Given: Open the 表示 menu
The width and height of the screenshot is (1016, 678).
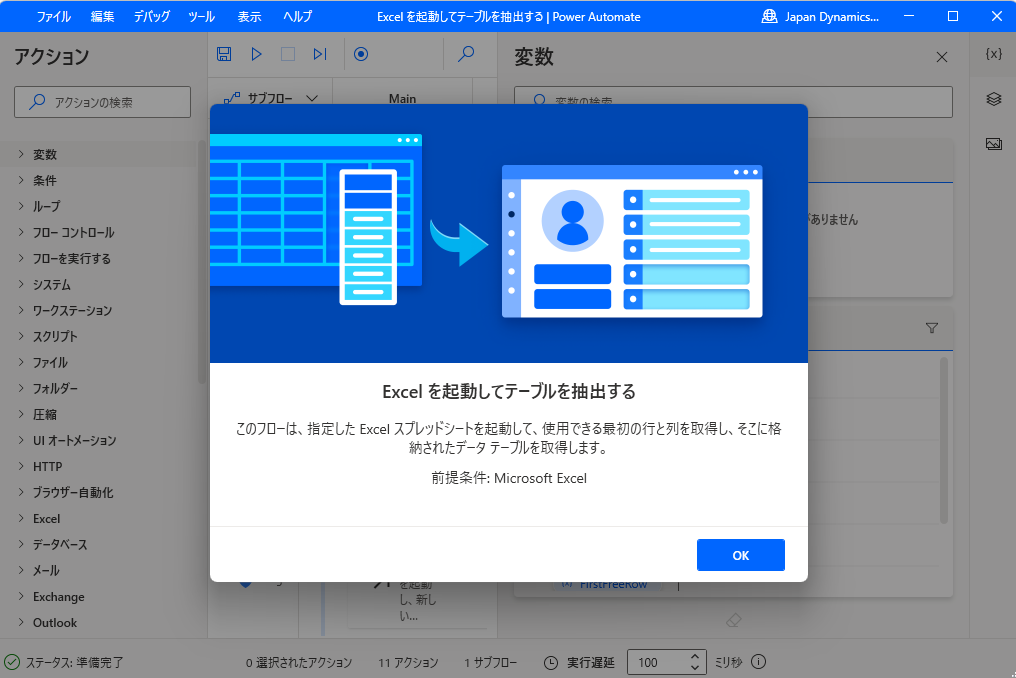Looking at the screenshot, I should [x=249, y=16].
